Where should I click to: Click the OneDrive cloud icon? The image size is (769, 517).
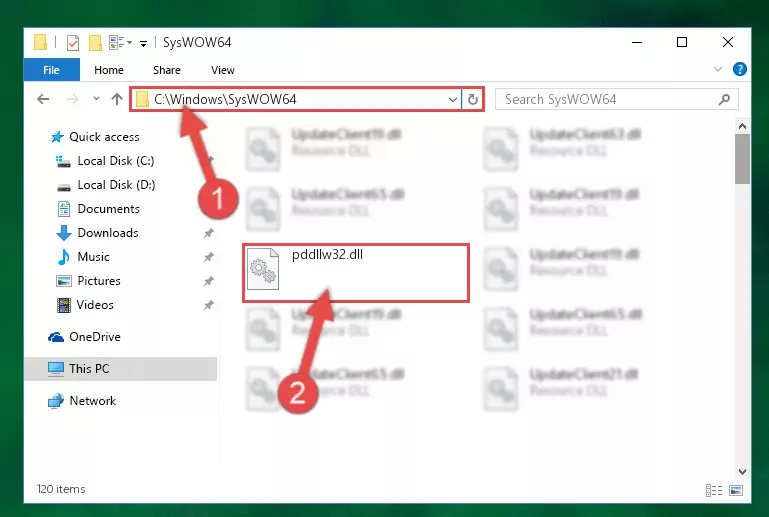[x=56, y=337]
